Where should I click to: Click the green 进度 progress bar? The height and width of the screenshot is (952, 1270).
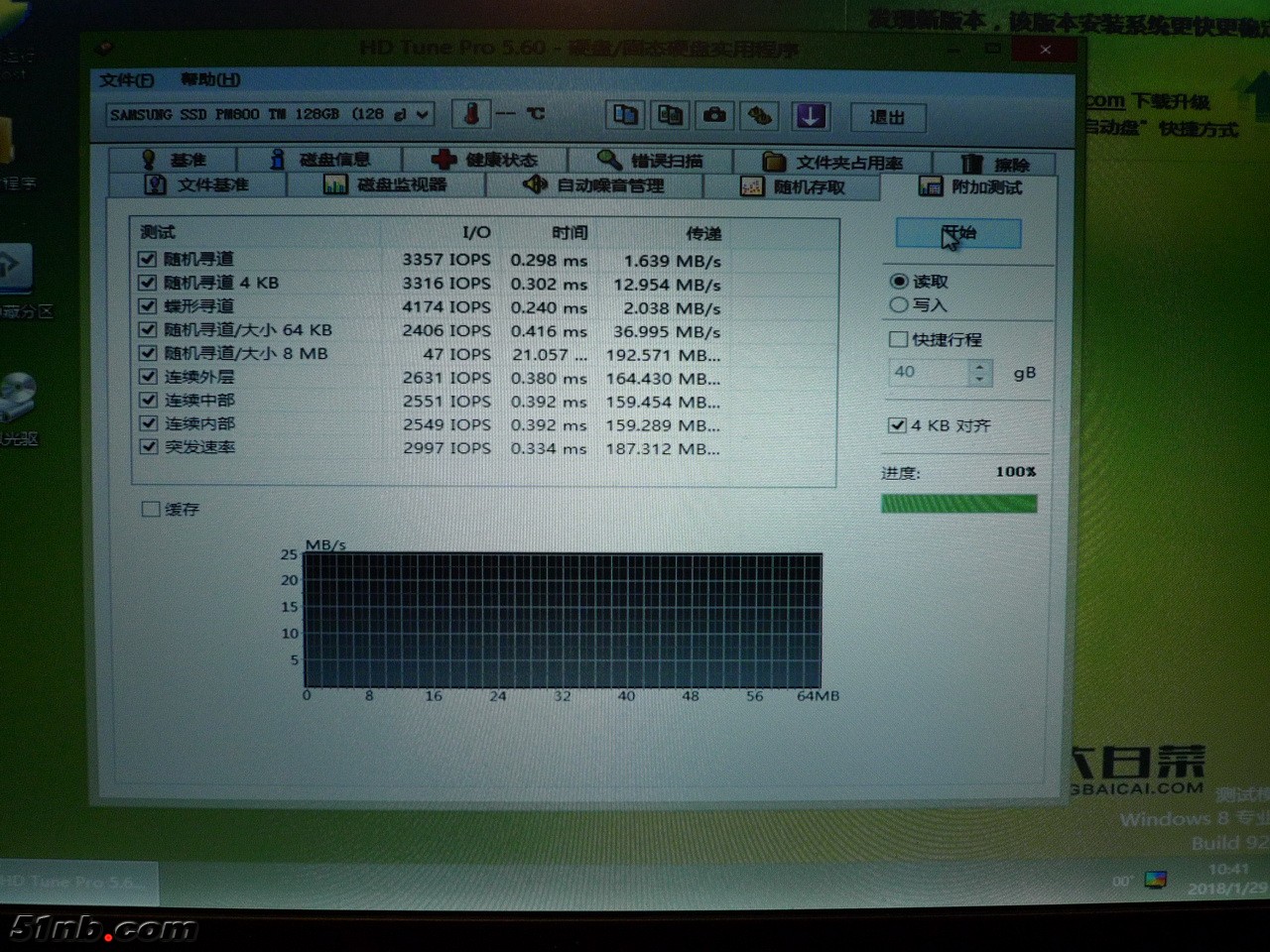pos(958,504)
